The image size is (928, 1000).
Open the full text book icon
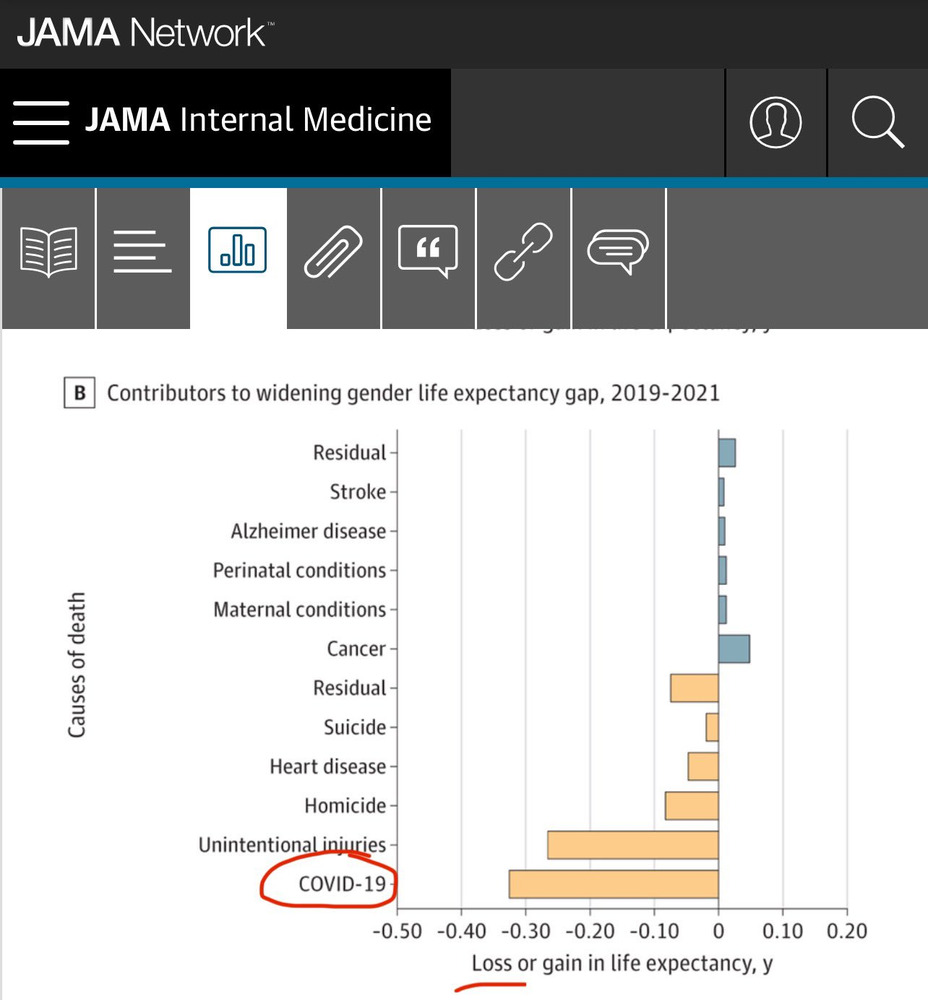(48, 250)
